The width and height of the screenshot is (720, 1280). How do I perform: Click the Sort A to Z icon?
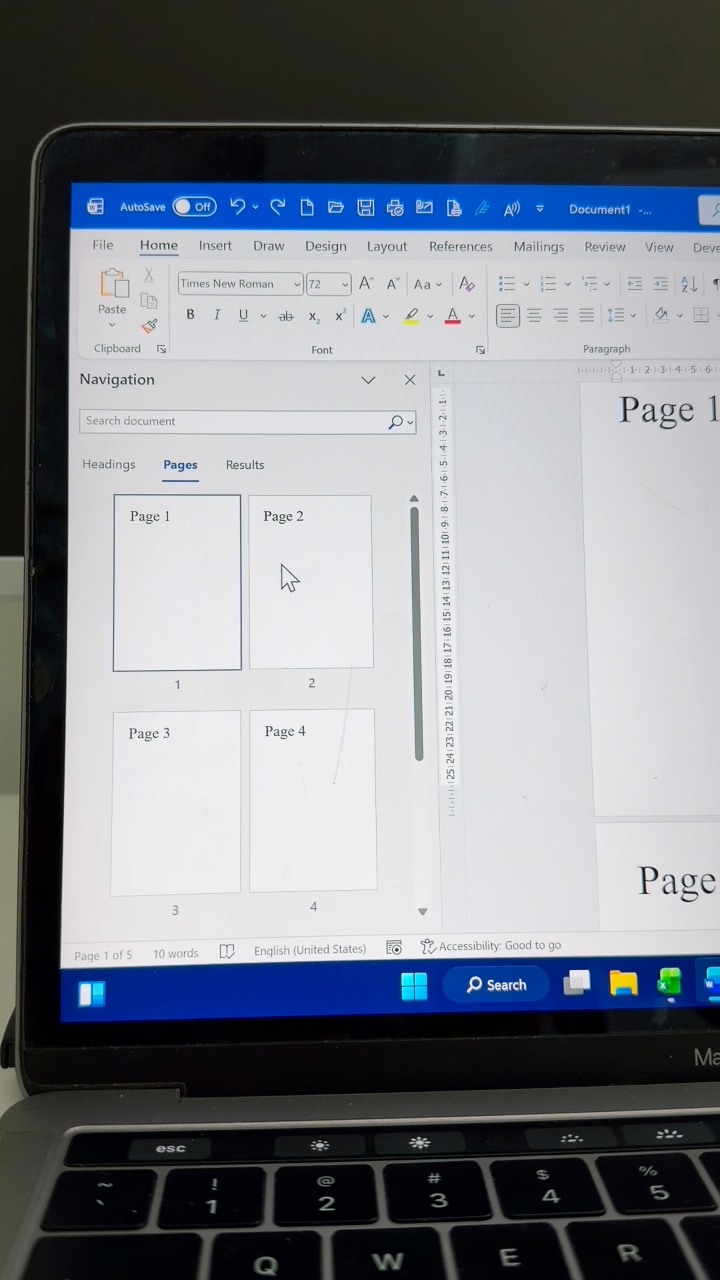click(689, 285)
